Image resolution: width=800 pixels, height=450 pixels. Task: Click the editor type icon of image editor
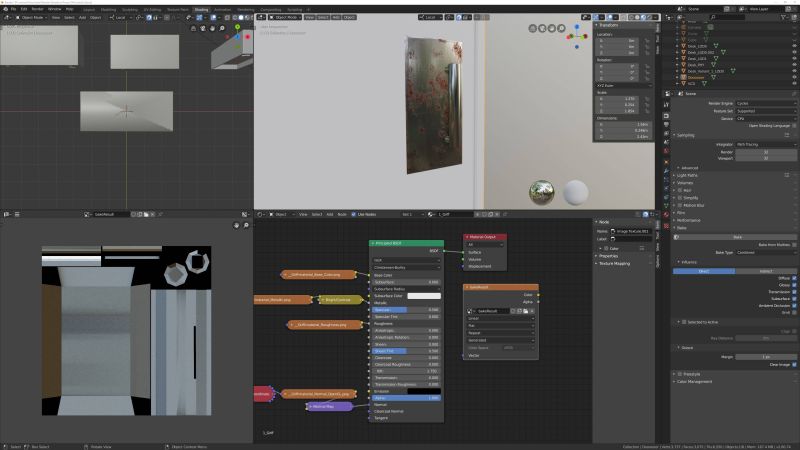click(x=6, y=214)
